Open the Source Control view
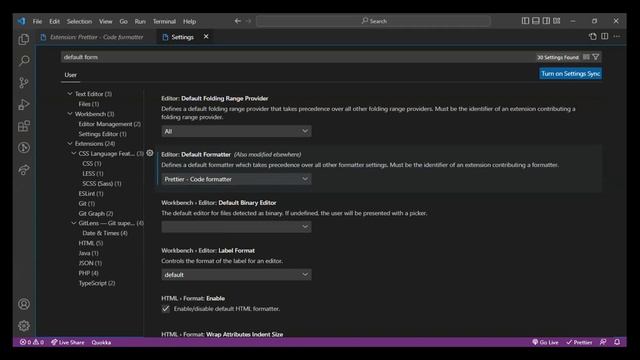640x360 pixels. 24,83
